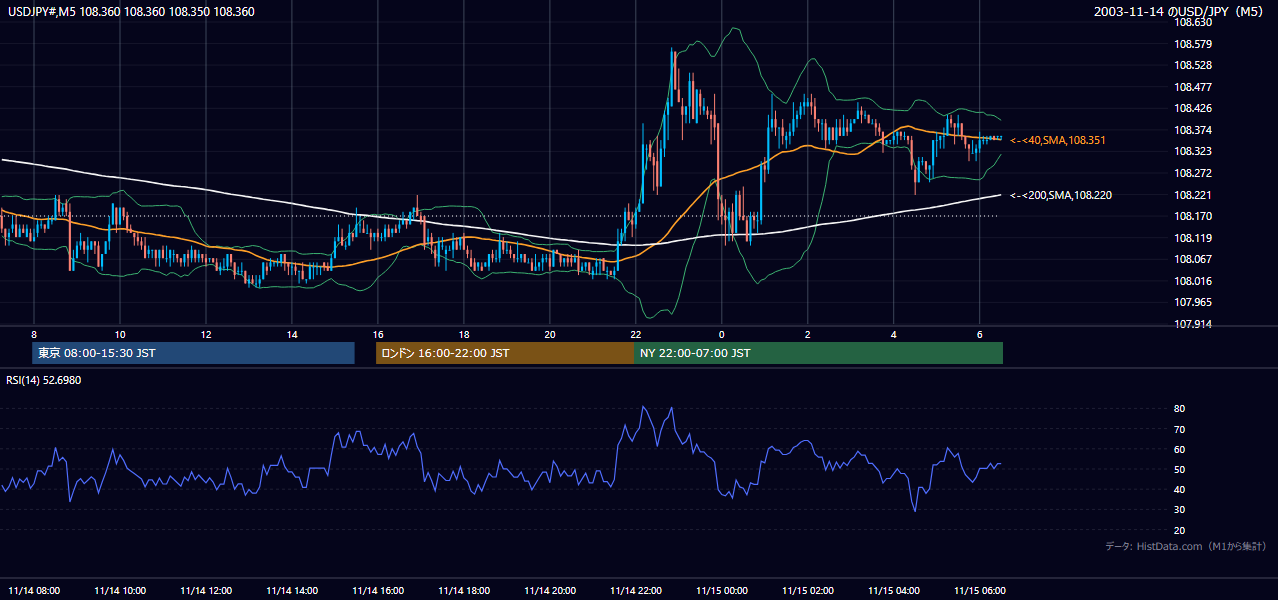
Task: Click bottom timestamp 11/14 12:00
Action: click(206, 591)
